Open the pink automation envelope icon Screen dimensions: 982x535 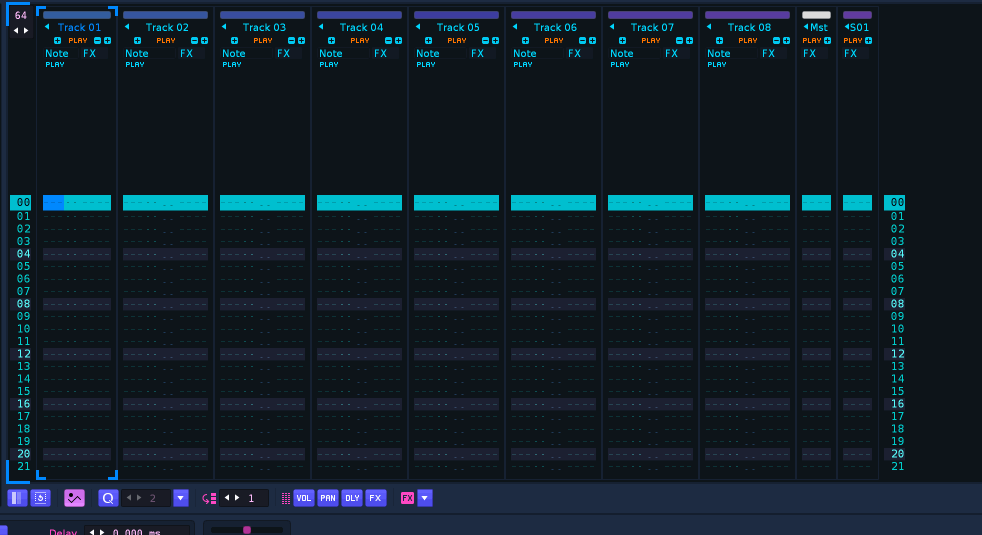[74, 497]
